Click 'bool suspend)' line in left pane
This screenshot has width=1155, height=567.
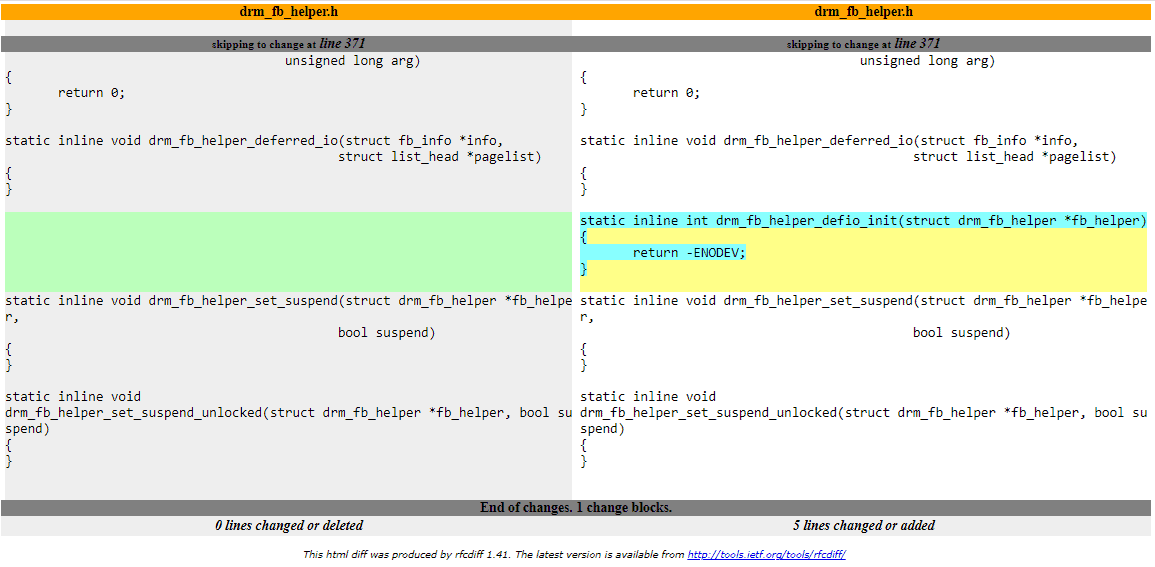click(x=386, y=333)
